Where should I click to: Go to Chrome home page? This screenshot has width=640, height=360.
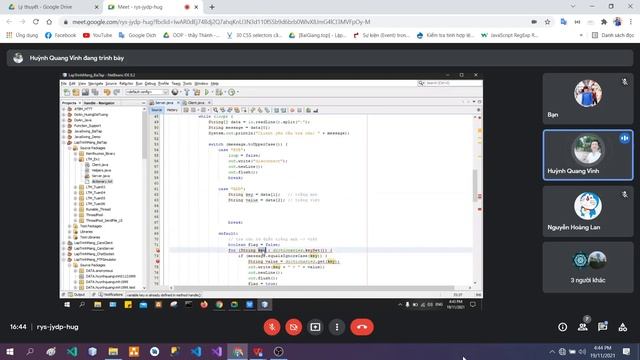[x=49, y=22]
